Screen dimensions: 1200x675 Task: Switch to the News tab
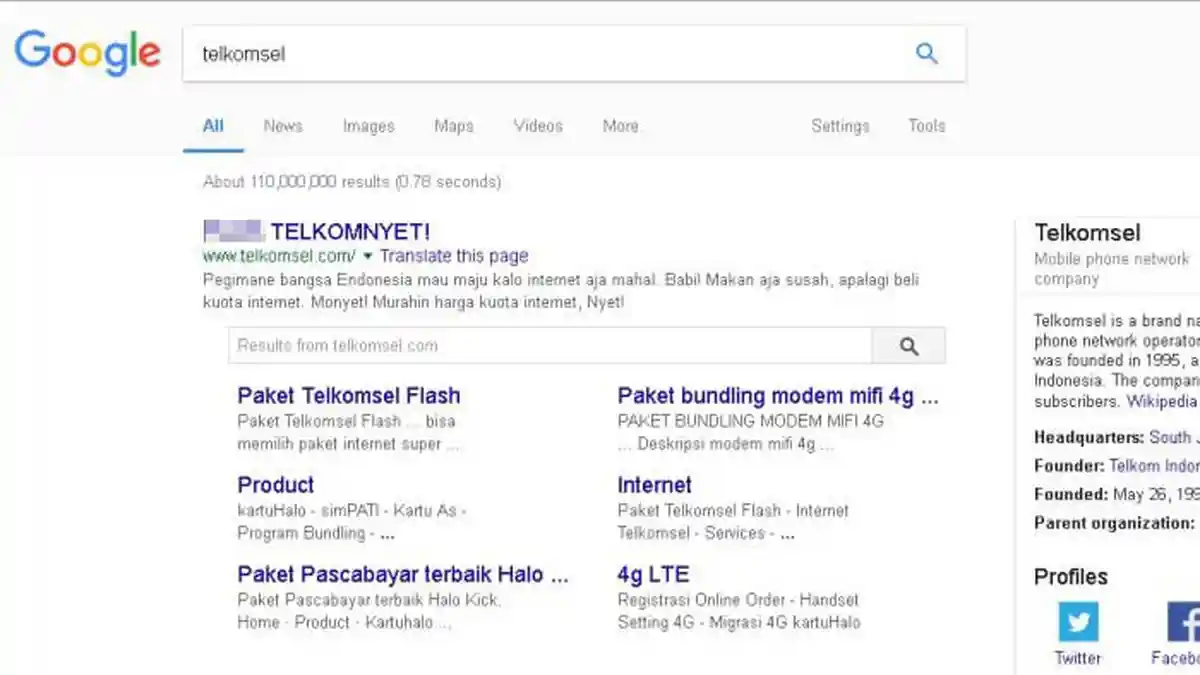(x=283, y=126)
